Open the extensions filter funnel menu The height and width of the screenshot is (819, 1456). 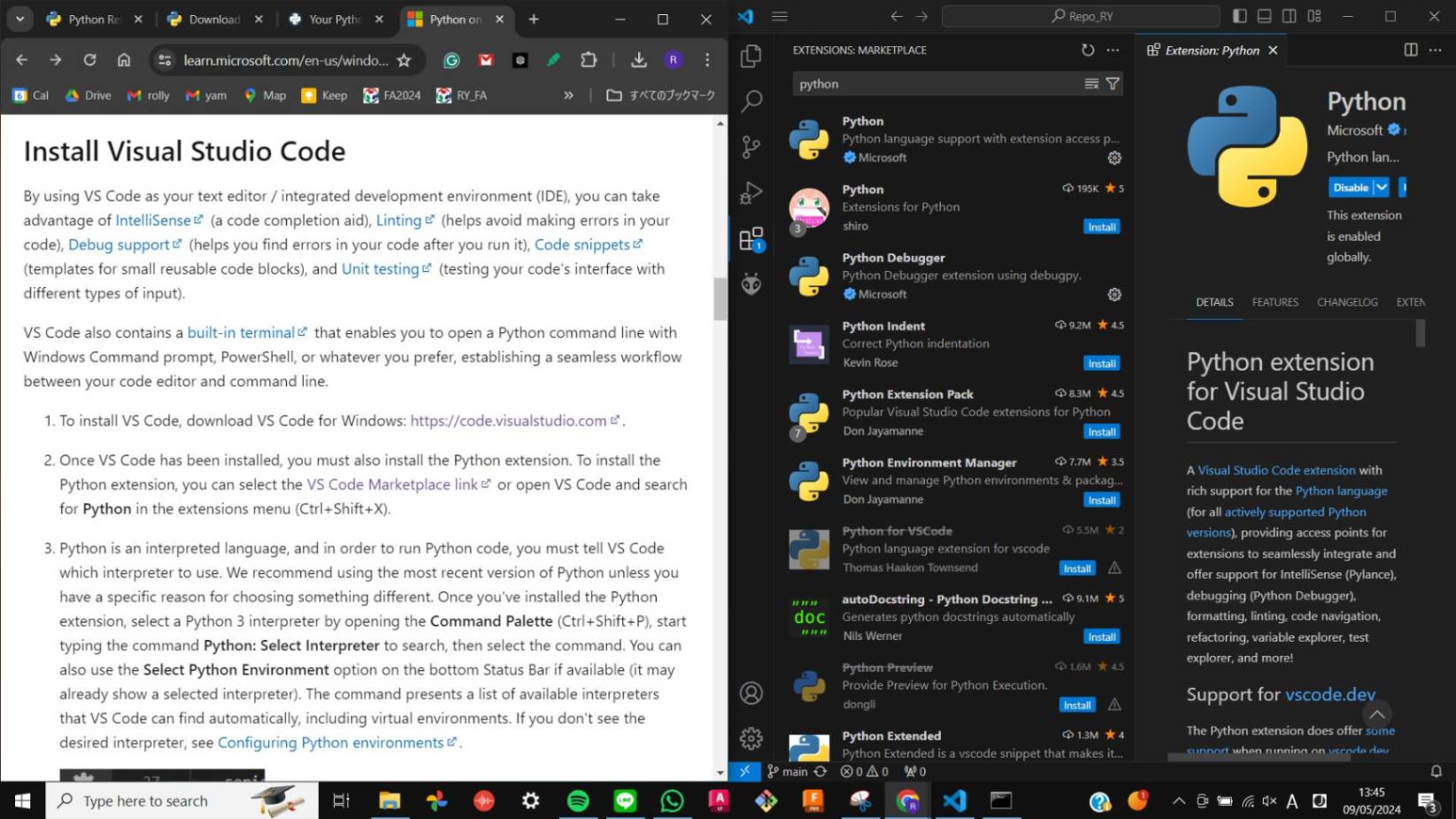(x=1113, y=83)
